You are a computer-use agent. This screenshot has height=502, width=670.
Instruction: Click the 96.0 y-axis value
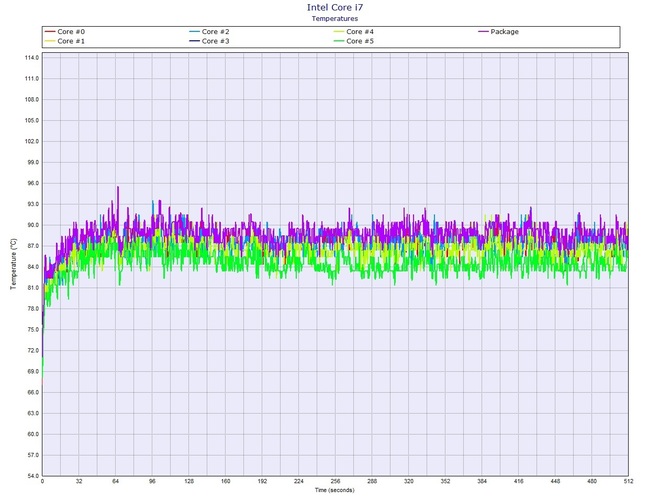click(32, 183)
